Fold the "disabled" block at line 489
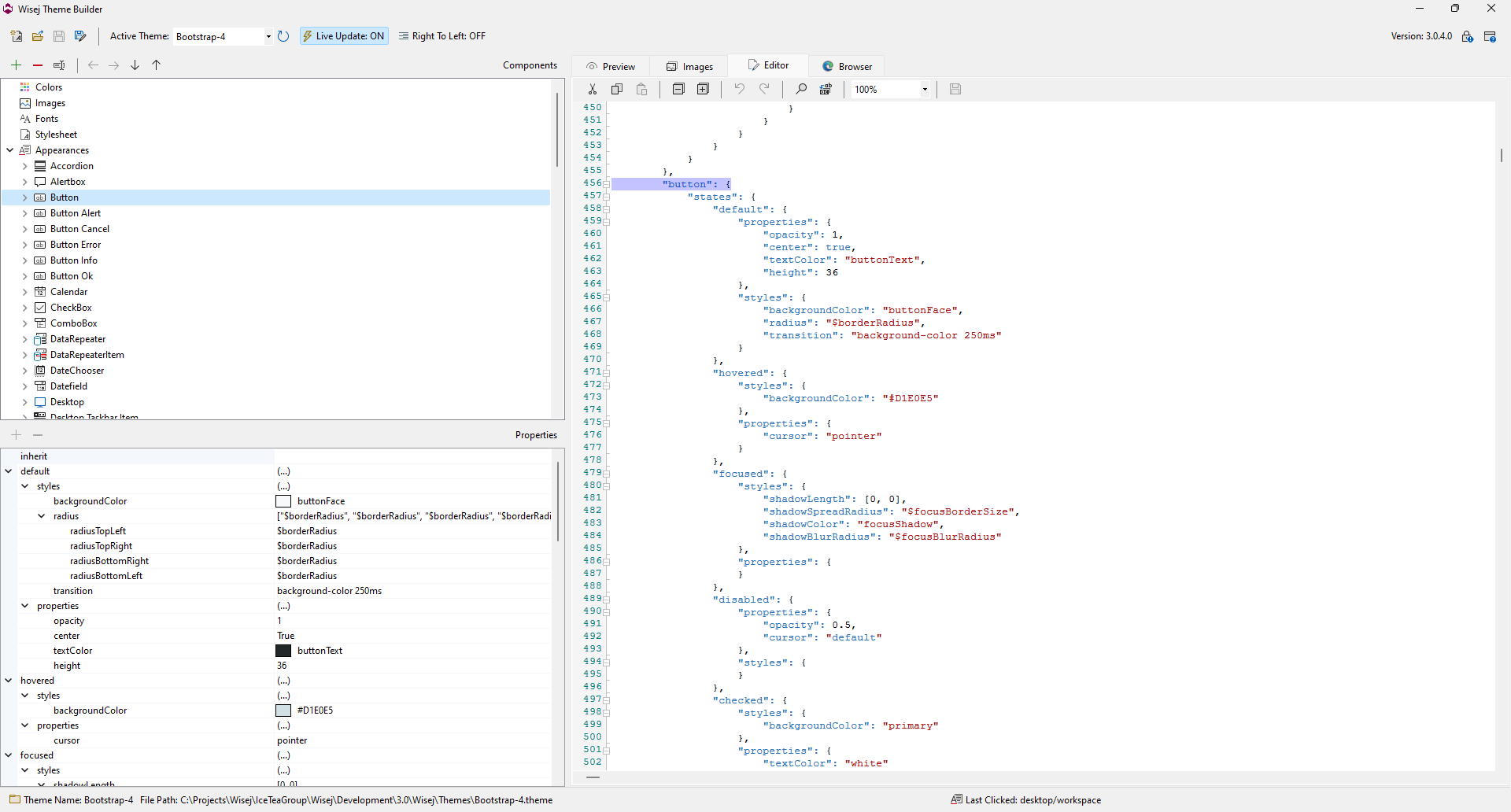The image size is (1511, 812). 607,600
